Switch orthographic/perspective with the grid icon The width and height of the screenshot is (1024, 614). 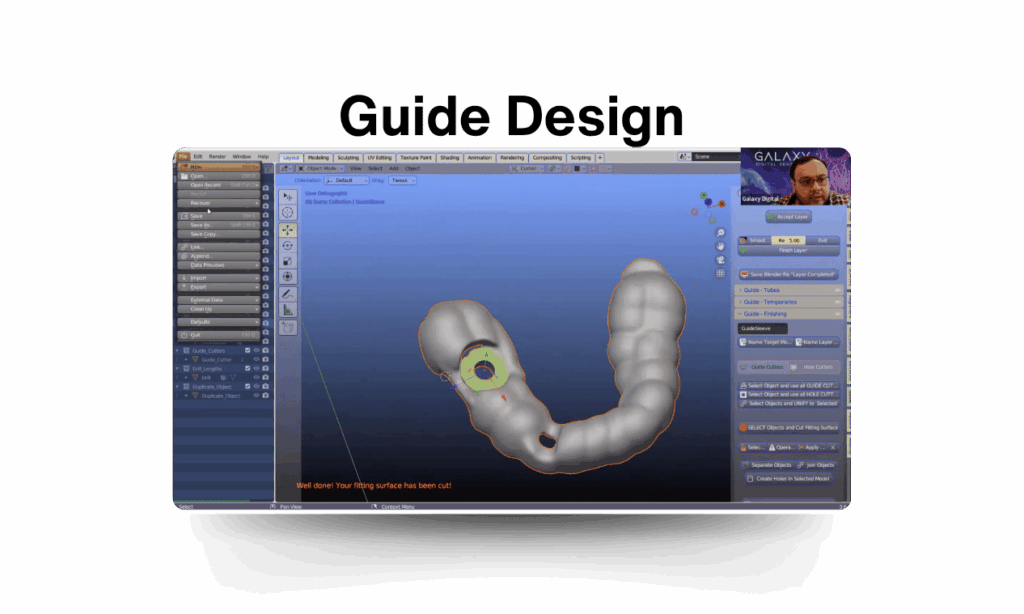point(720,273)
